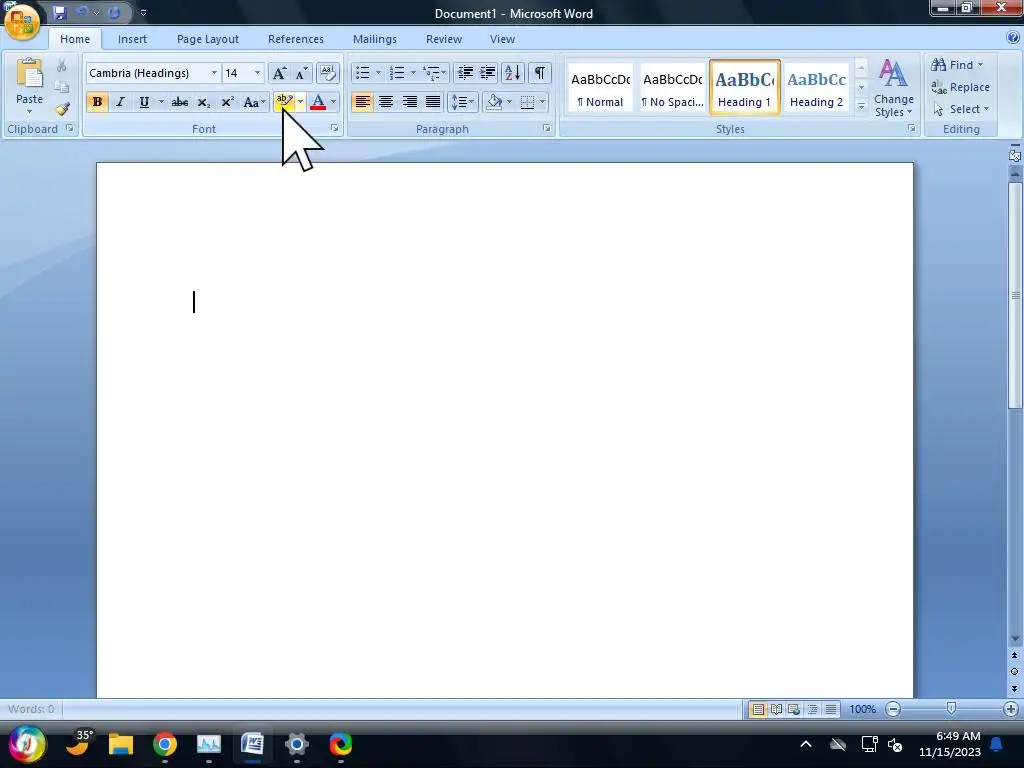The height and width of the screenshot is (768, 1024).
Task: Switch to Full Screen Reading view
Action: (776, 709)
